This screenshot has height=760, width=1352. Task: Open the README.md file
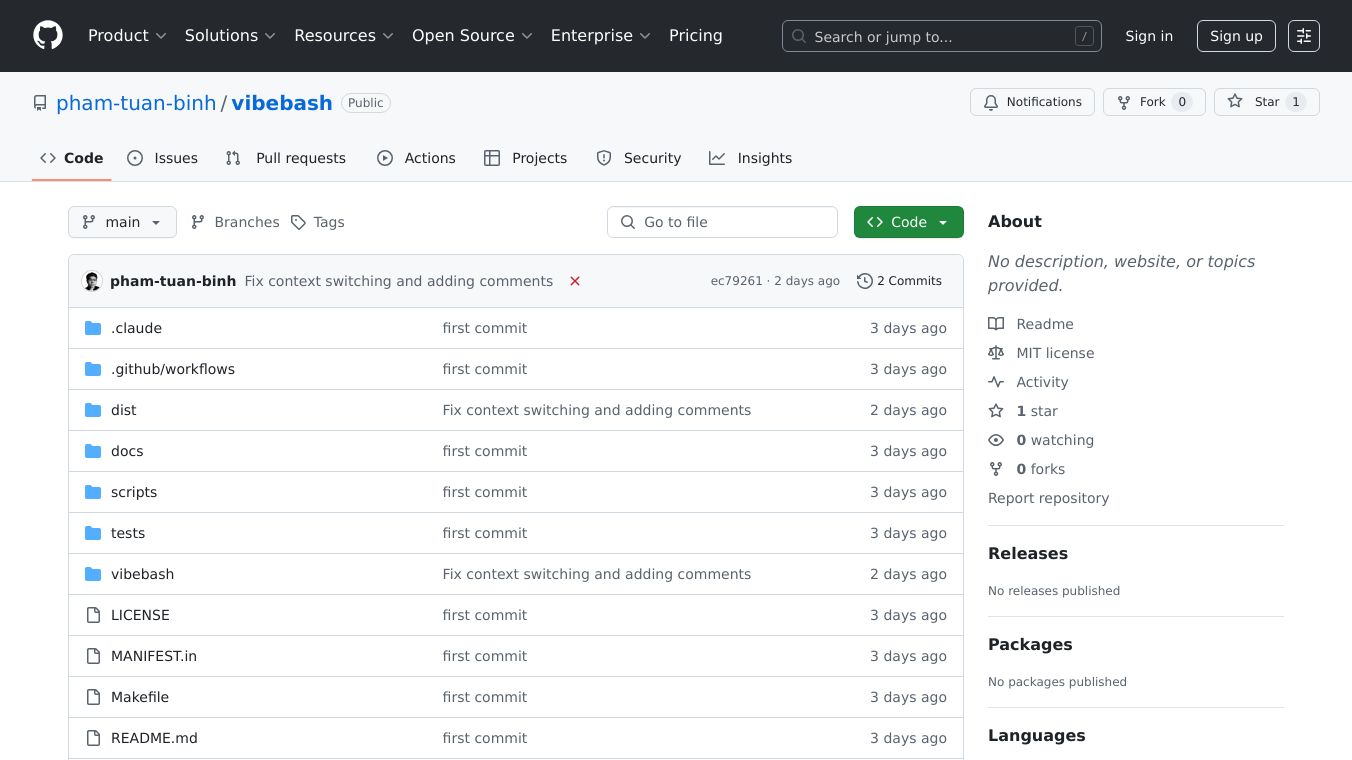point(154,738)
